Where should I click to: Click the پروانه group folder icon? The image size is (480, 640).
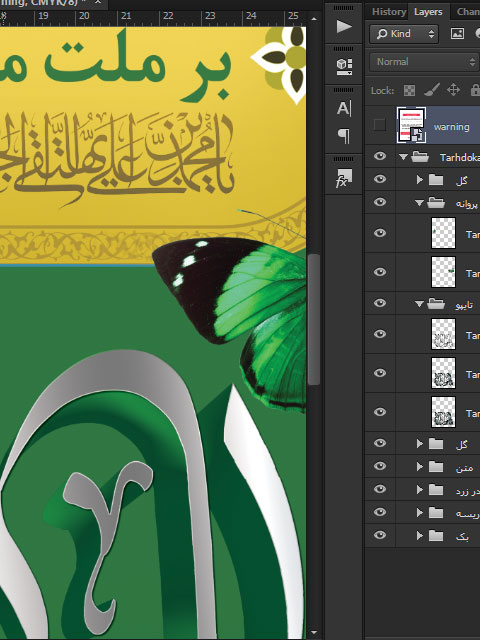[x=436, y=202]
